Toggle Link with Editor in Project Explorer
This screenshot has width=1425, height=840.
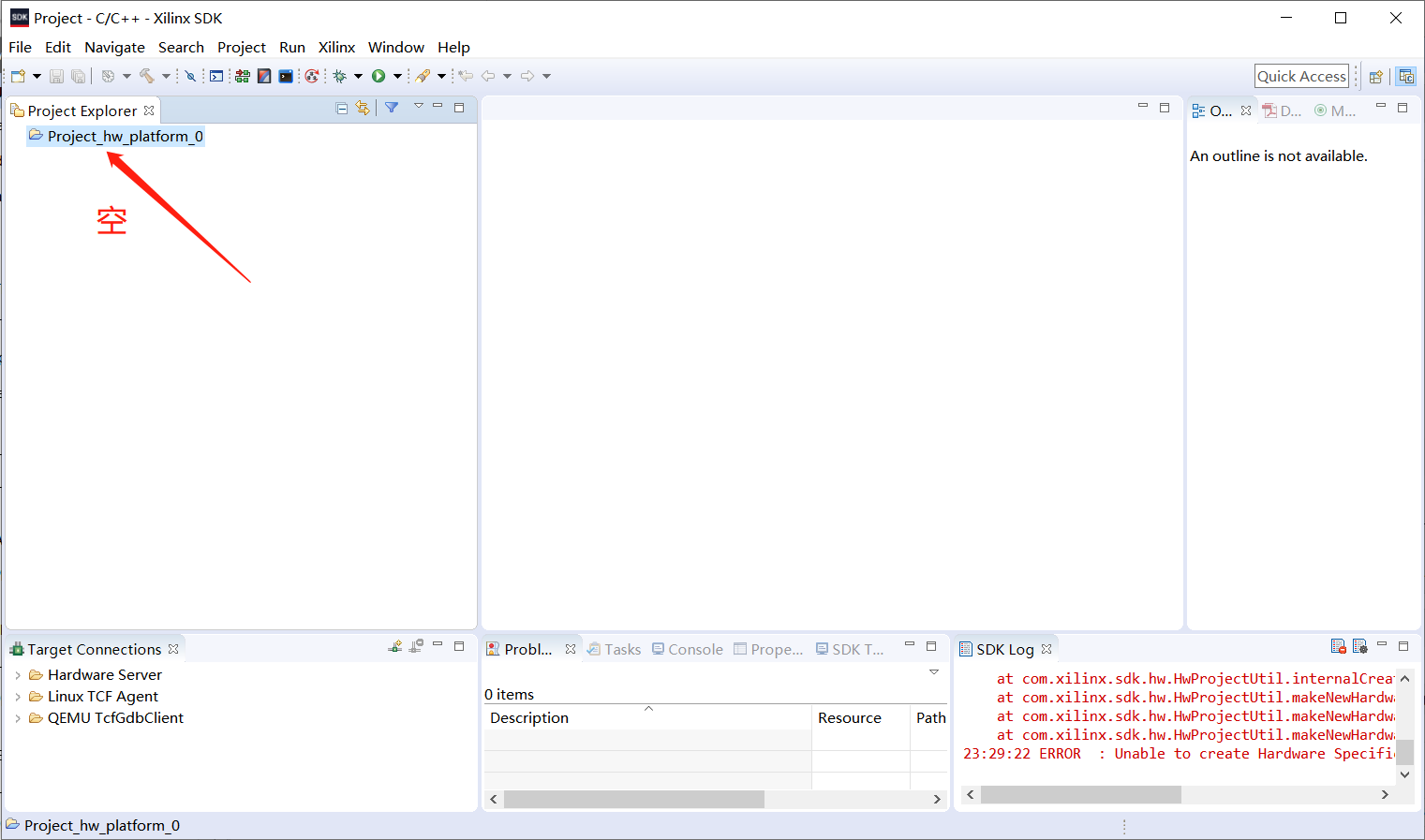pyautogui.click(x=363, y=108)
